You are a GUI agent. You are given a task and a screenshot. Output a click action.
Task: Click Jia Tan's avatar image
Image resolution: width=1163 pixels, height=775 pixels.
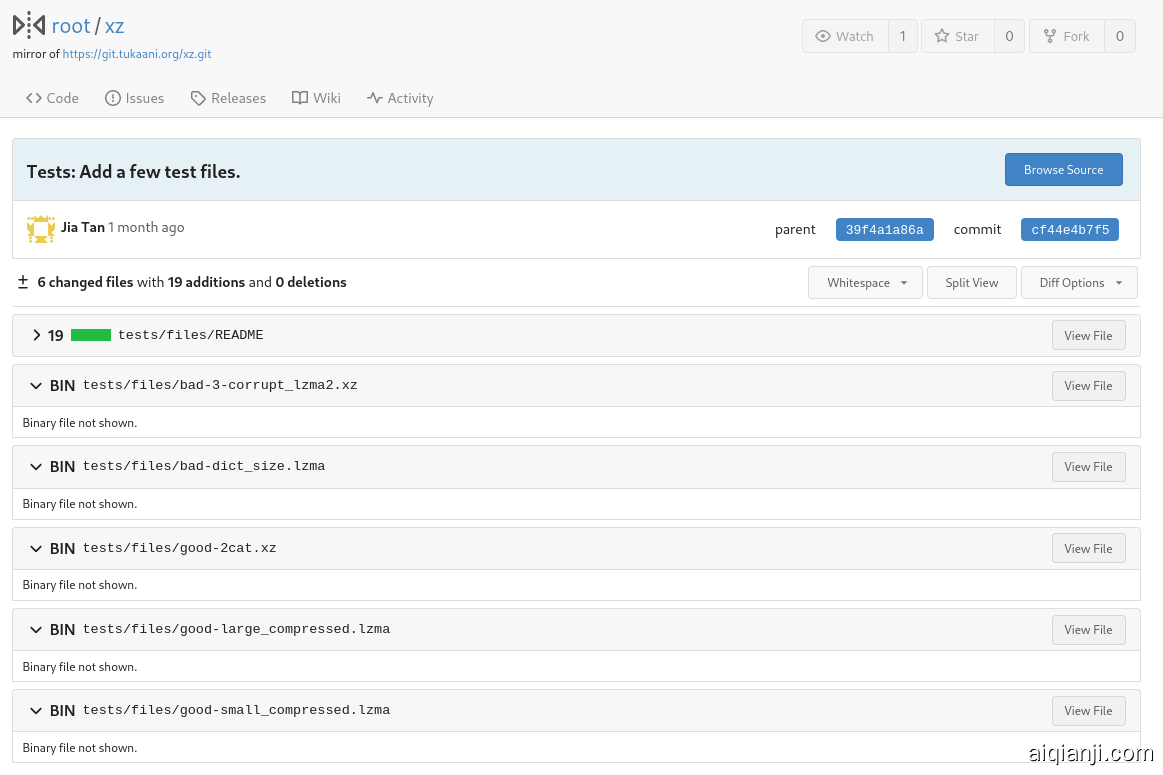[40, 229]
